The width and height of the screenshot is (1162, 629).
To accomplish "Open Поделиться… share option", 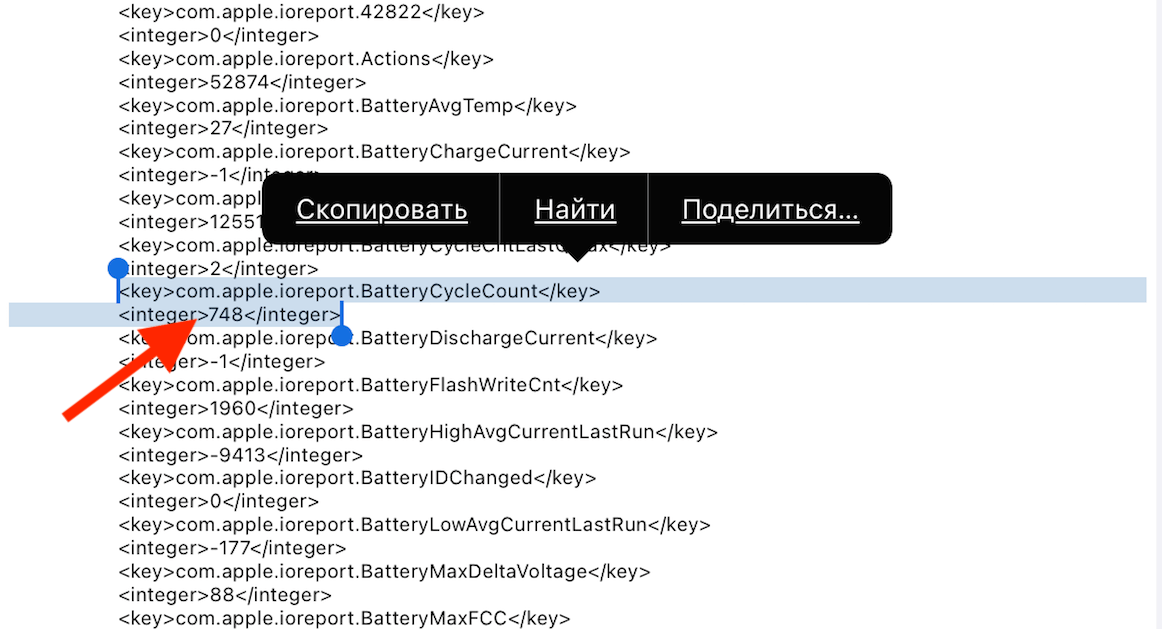I will click(770, 210).
